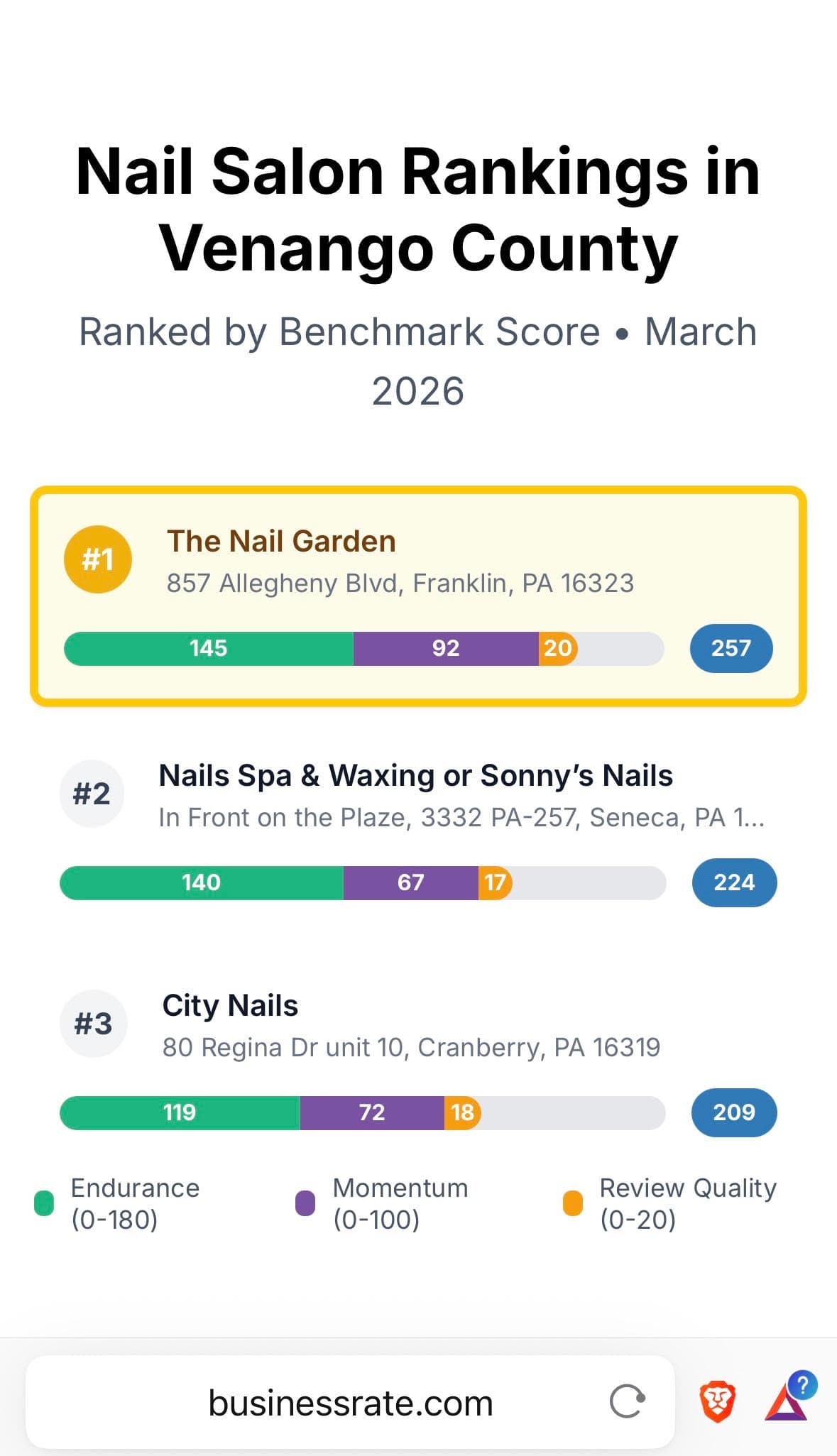Image resolution: width=837 pixels, height=1456 pixels.
Task: Tap the purple Momentum legend dot
Action: [305, 1203]
